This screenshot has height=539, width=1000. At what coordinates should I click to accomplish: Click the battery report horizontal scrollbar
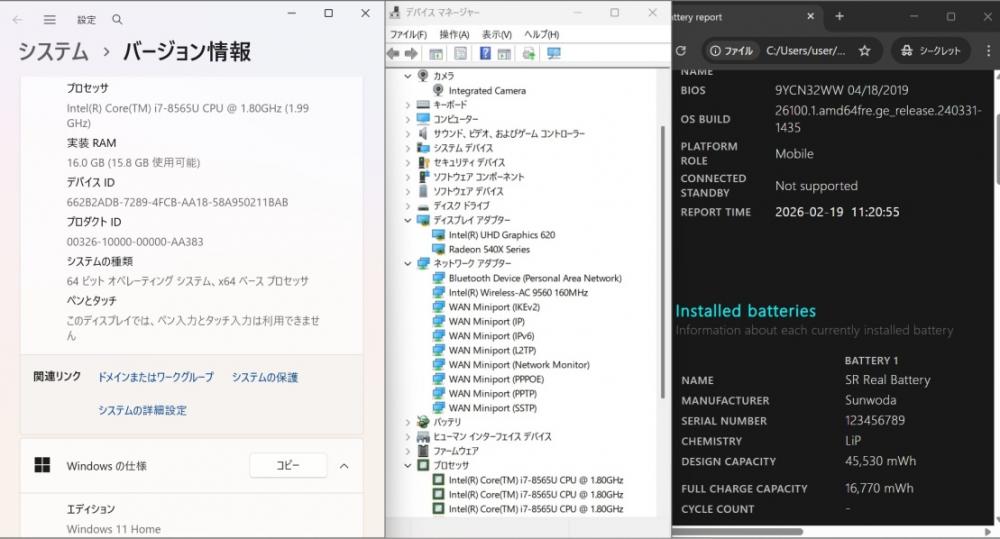737,531
